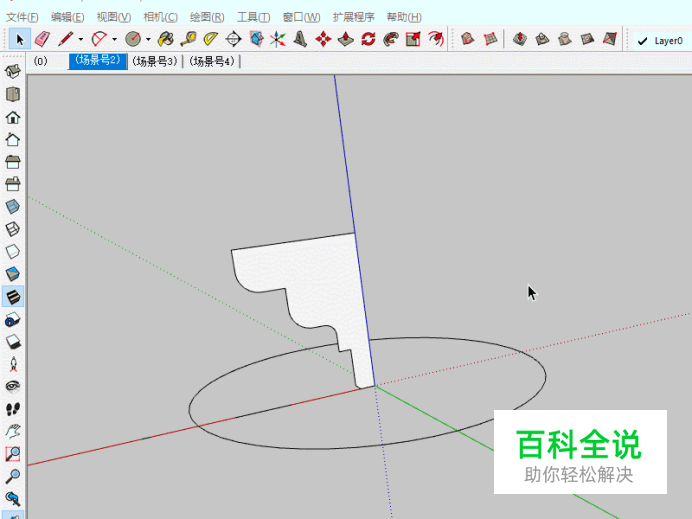Return to previous camera view
Screen dimensions: 692x519
pyautogui.click(x=13, y=499)
